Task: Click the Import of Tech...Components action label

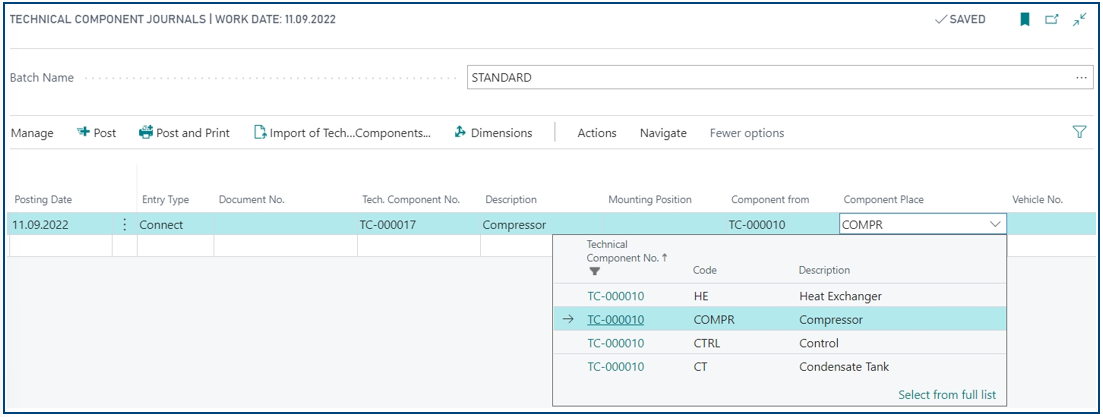Action: click(350, 133)
